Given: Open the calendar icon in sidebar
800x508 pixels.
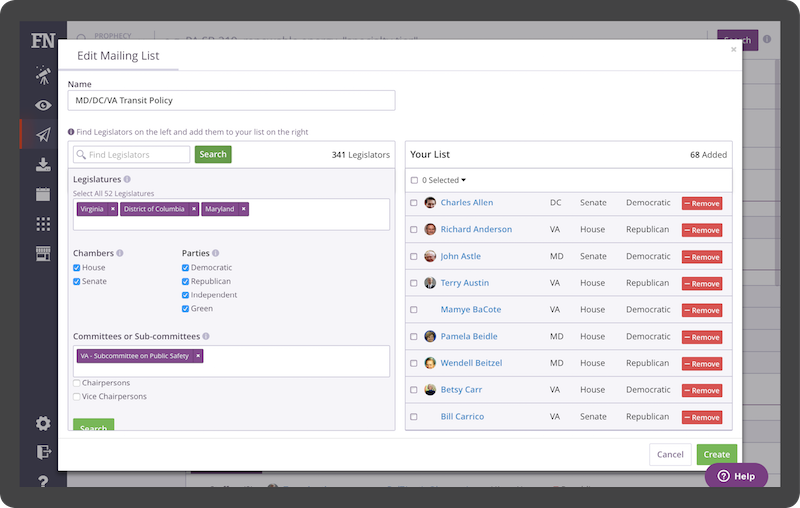Looking at the screenshot, I should click(x=43, y=194).
